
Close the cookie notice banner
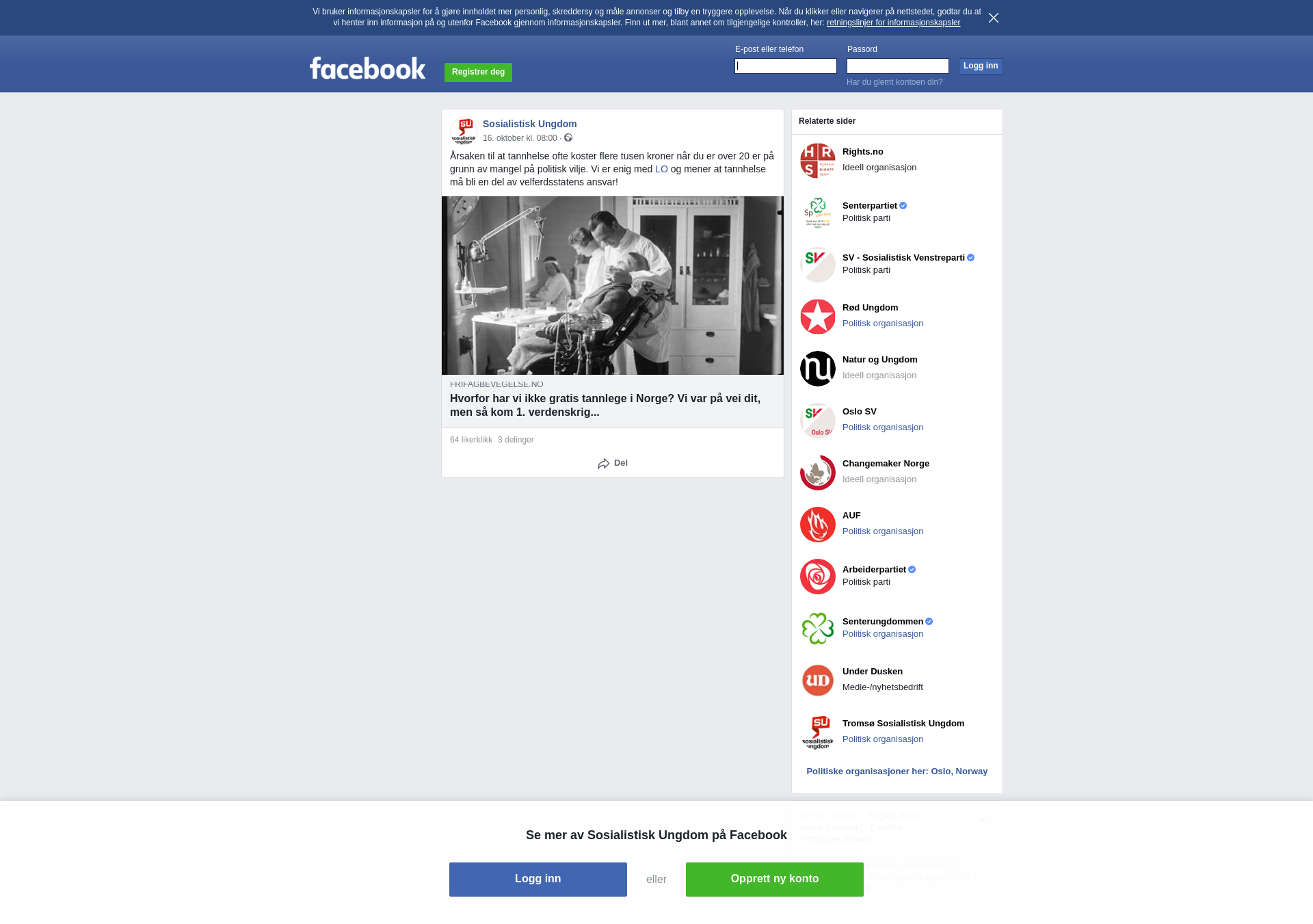click(x=994, y=18)
